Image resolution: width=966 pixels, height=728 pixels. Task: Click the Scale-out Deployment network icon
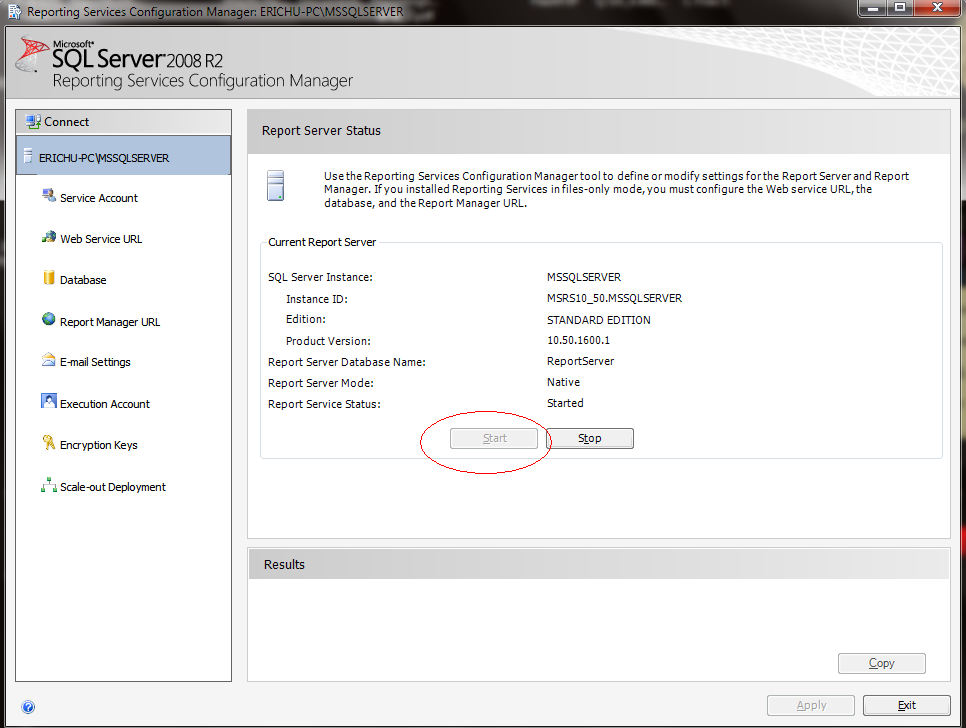49,485
